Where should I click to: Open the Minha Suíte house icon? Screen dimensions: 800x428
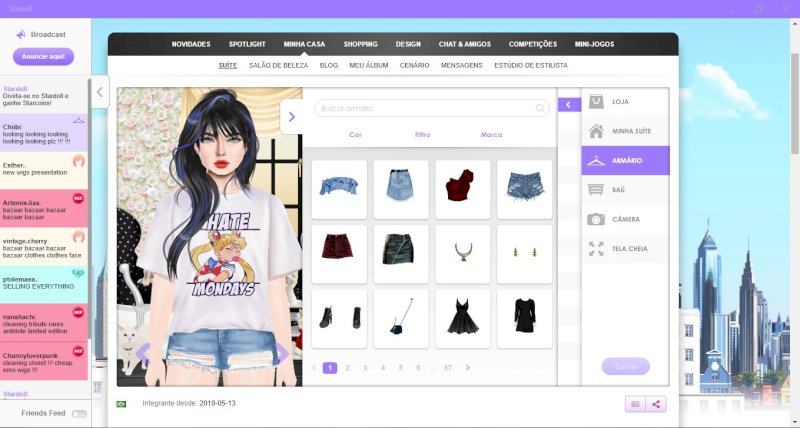pos(596,131)
